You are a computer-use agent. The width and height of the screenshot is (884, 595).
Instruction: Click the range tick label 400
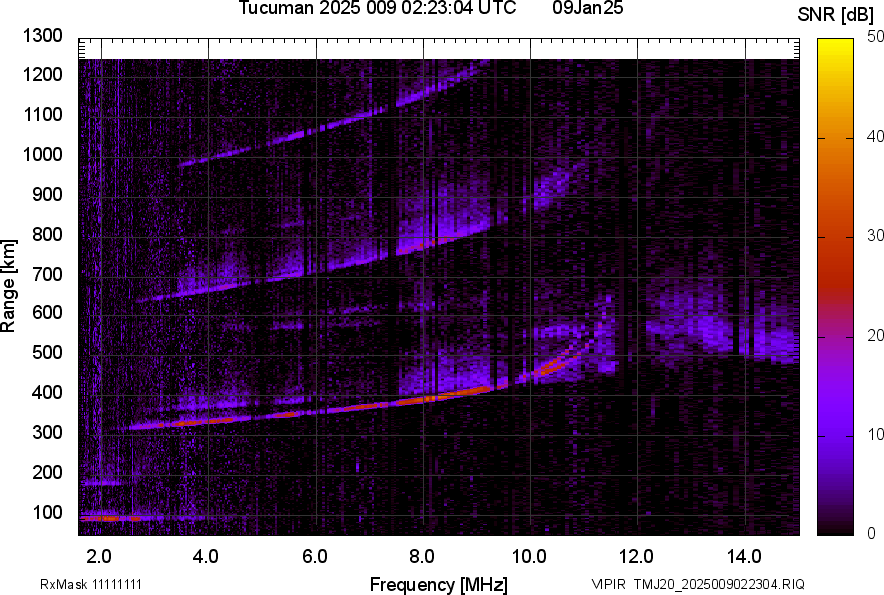click(47, 392)
